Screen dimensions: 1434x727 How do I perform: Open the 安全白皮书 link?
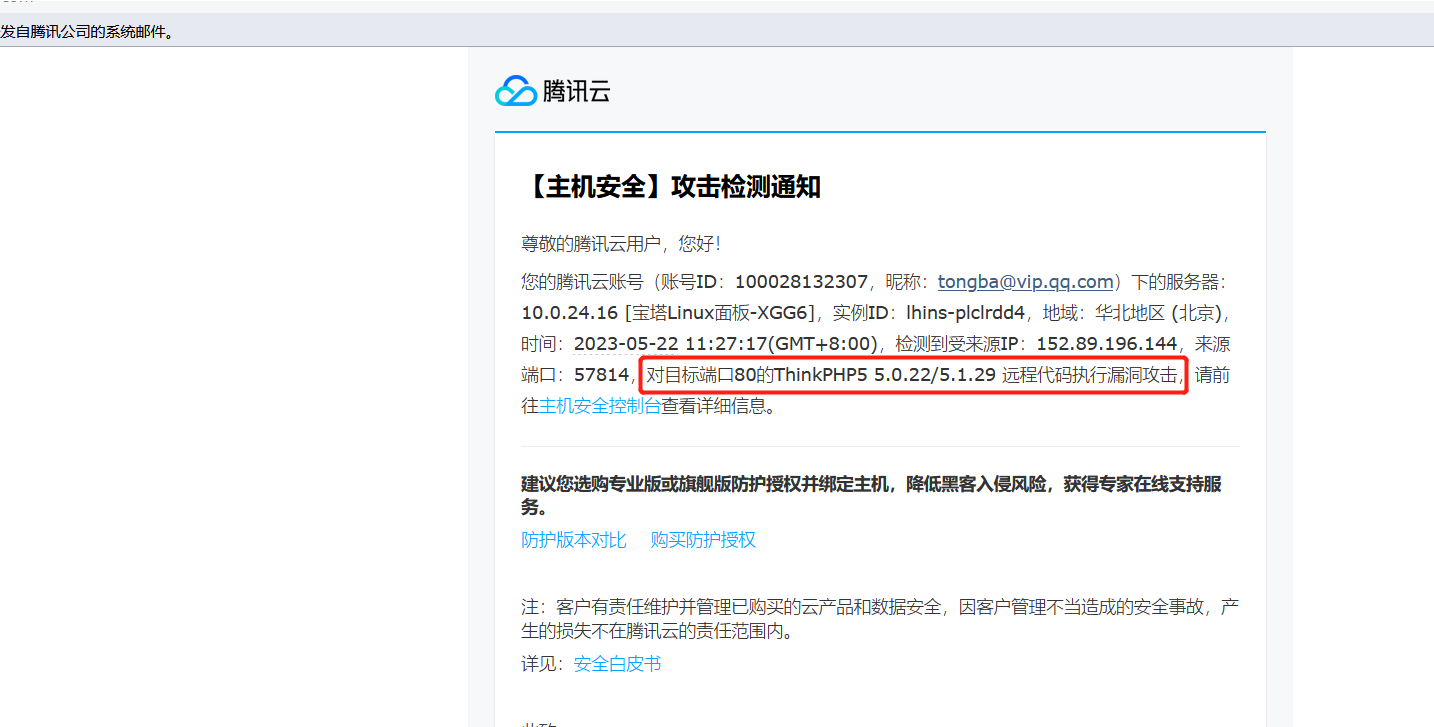point(617,664)
